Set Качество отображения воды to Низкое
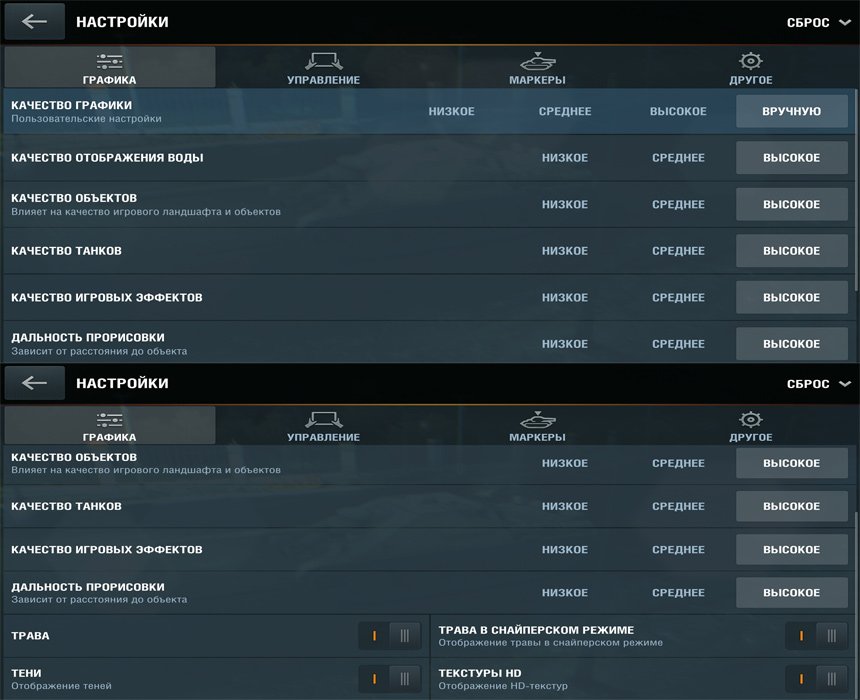Image resolution: width=860 pixels, height=700 pixels. [x=565, y=158]
